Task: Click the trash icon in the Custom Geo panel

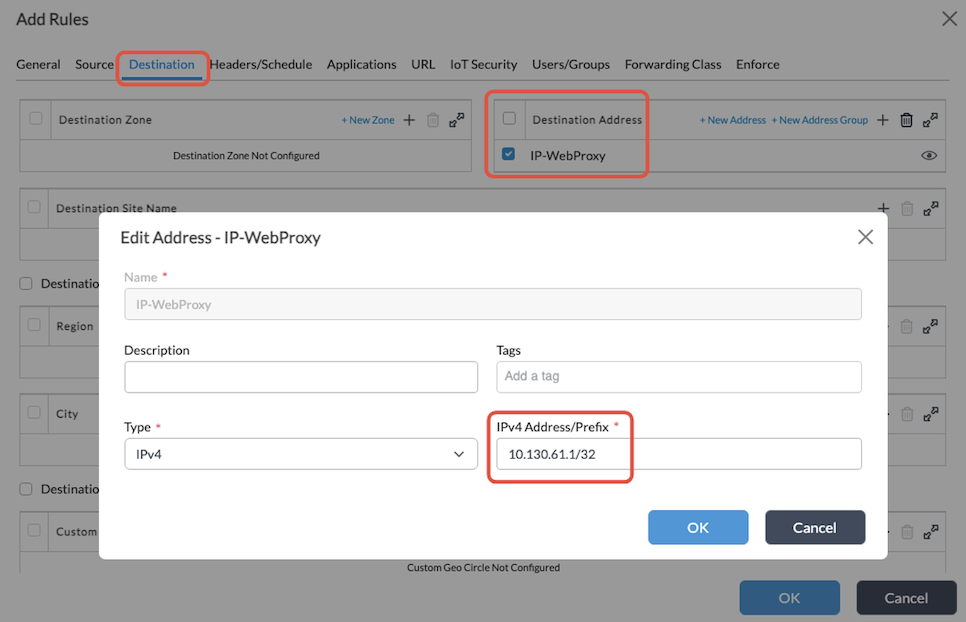Action: tap(907, 531)
